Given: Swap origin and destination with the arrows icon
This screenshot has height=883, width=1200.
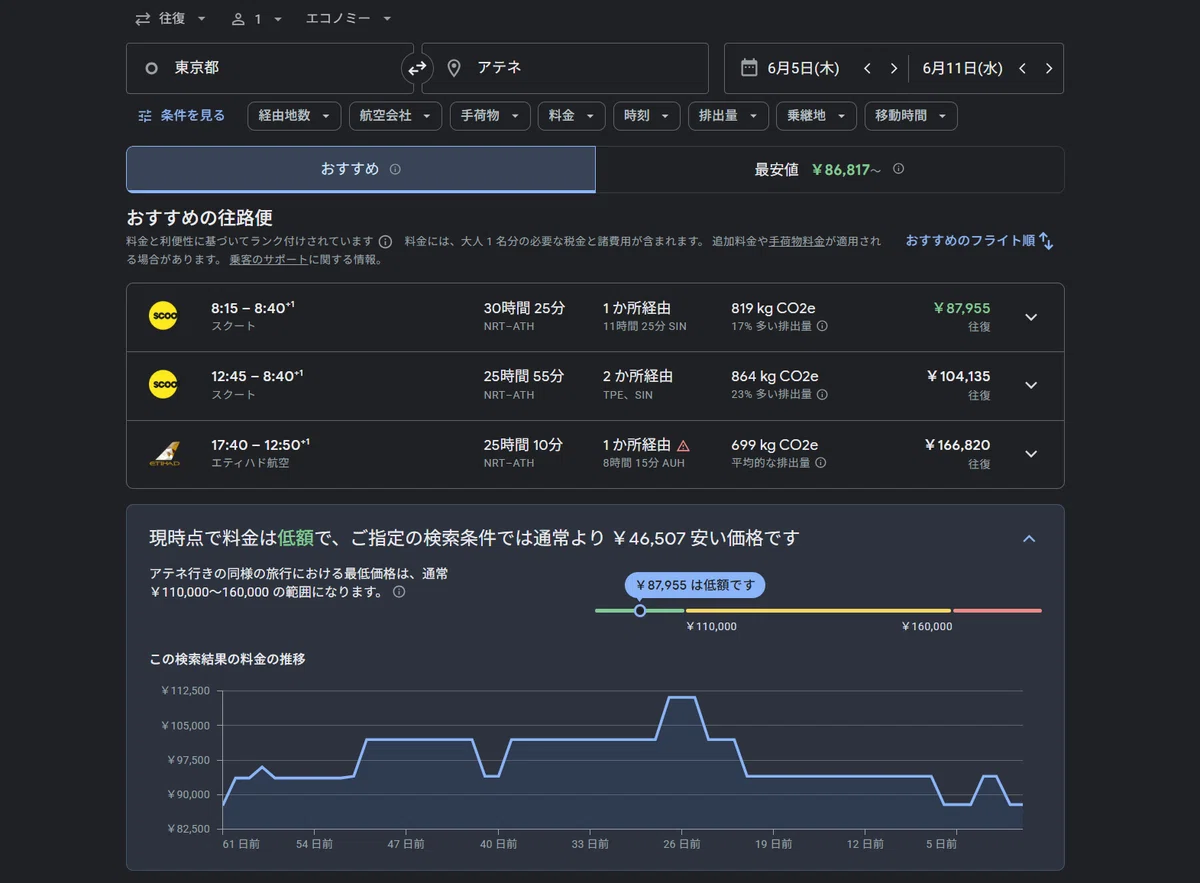Looking at the screenshot, I should pyautogui.click(x=417, y=68).
